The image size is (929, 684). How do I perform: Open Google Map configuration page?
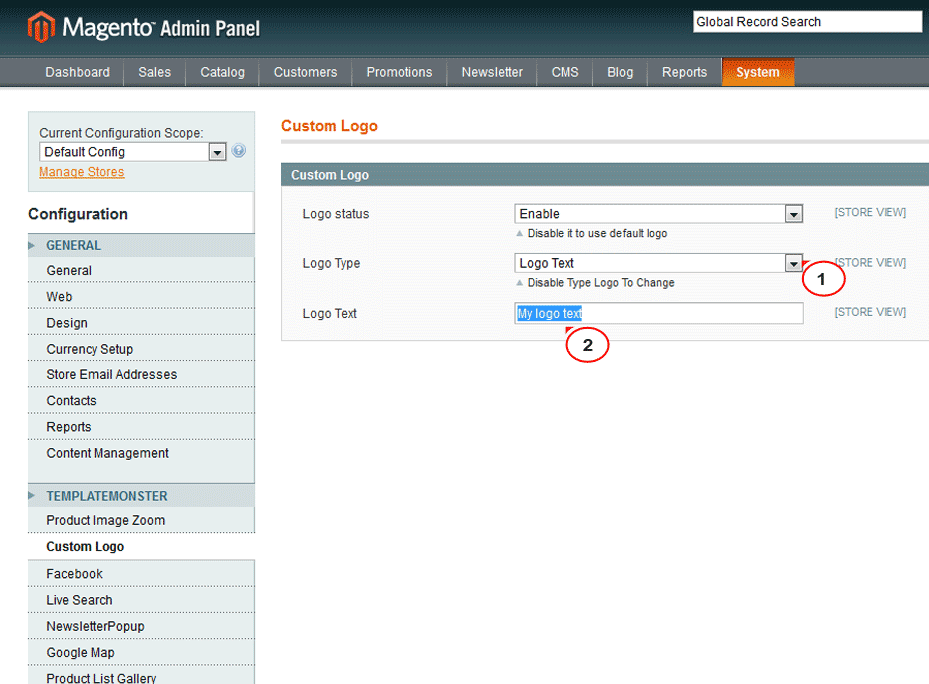tap(80, 653)
